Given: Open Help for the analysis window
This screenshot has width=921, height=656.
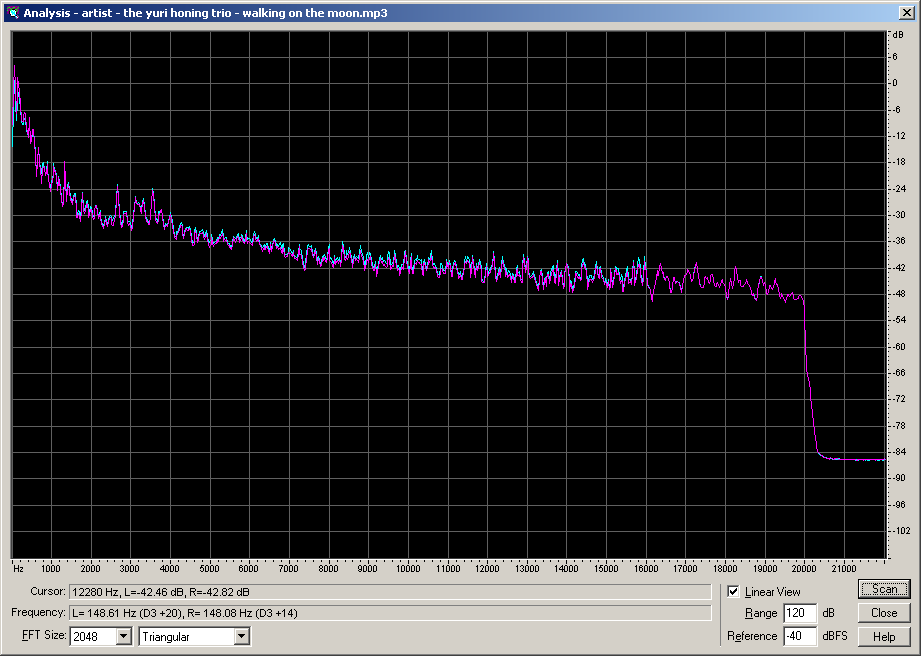Looking at the screenshot, I should click(884, 636).
